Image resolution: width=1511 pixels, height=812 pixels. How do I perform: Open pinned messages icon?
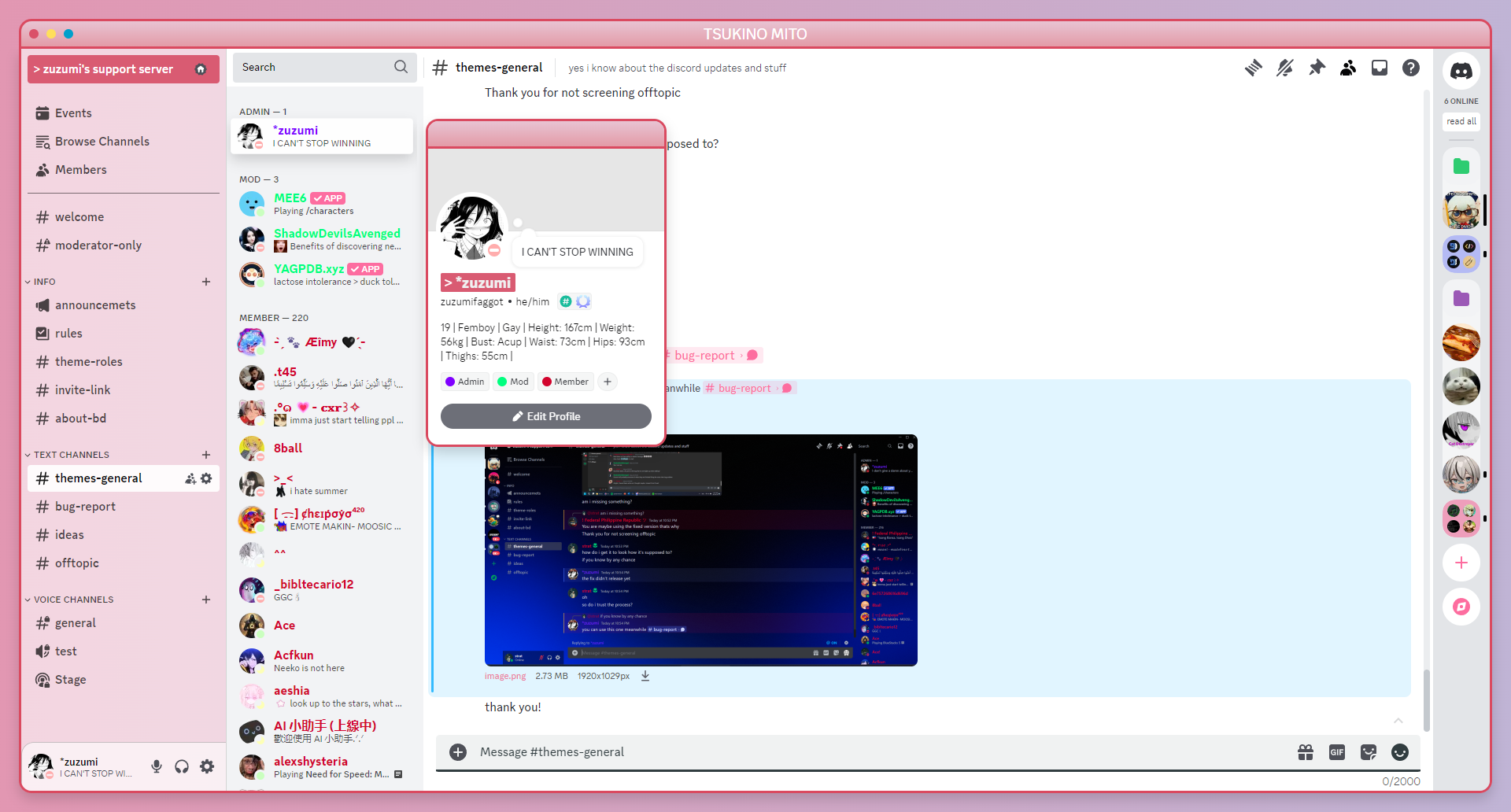coord(1317,68)
